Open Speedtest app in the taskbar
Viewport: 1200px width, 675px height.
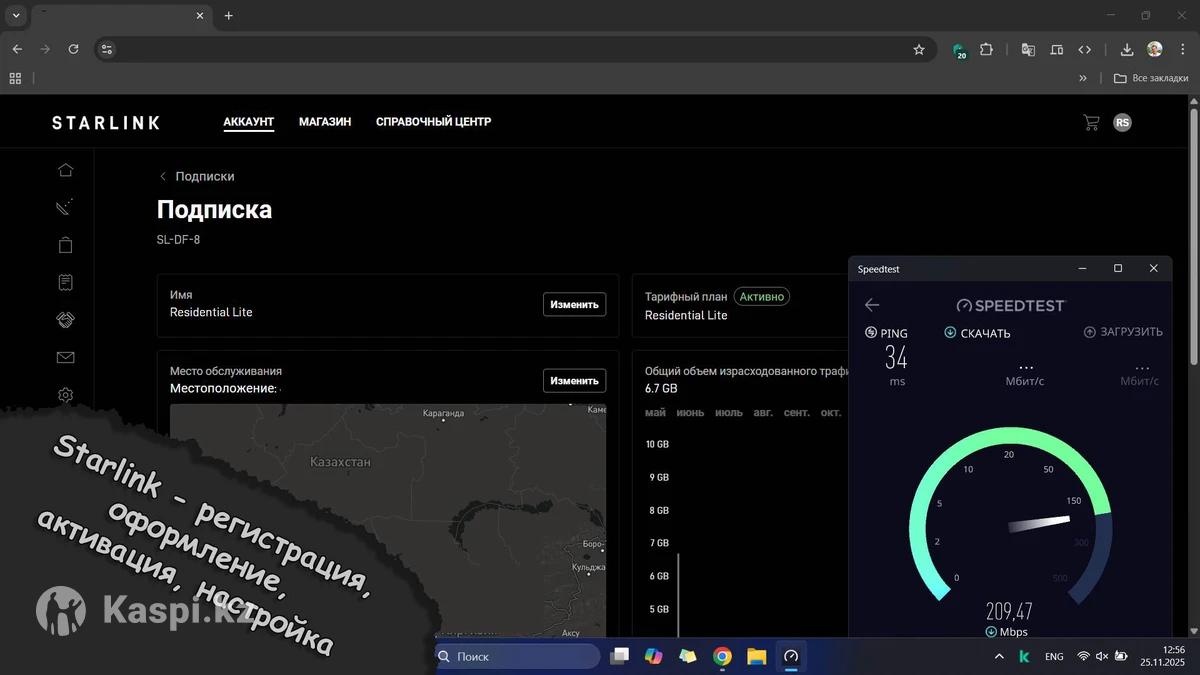[x=791, y=656]
